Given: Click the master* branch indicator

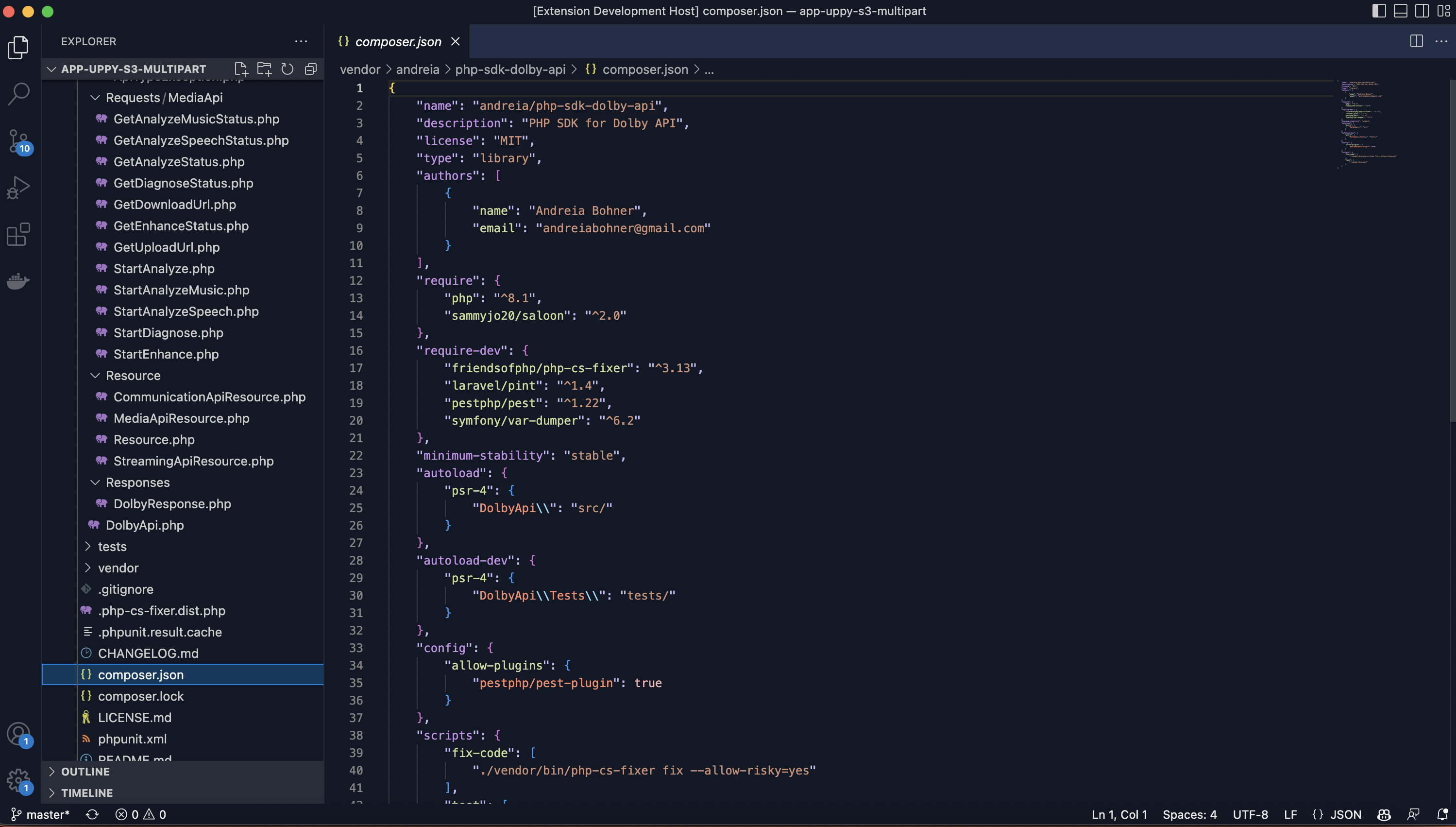Looking at the screenshot, I should 40,814.
